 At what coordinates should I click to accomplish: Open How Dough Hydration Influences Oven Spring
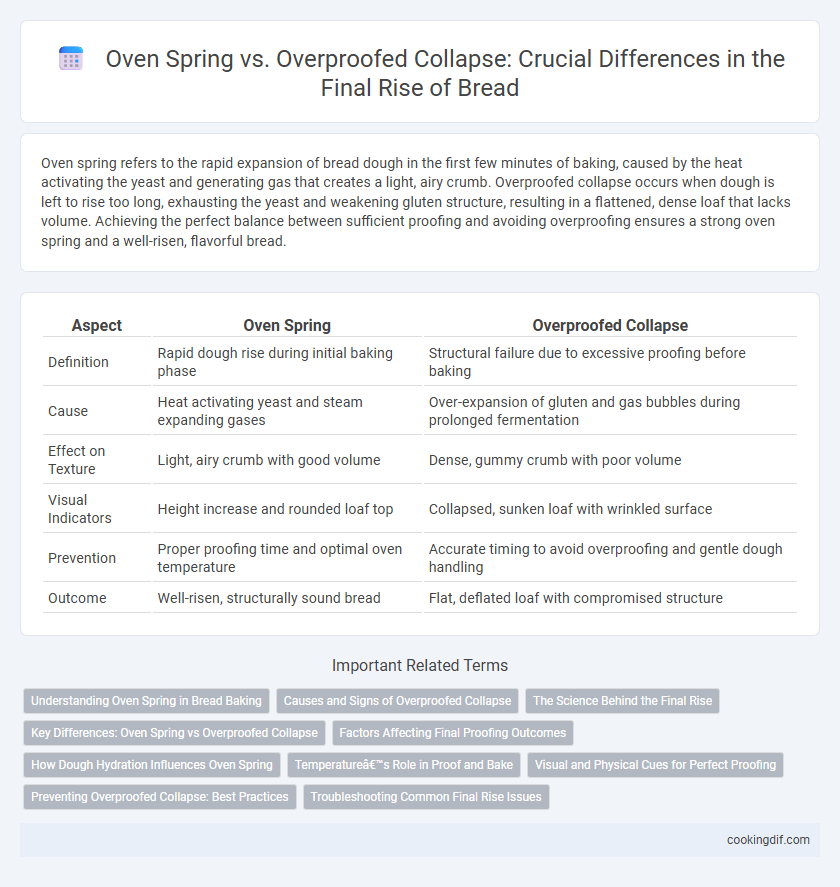pyautogui.click(x=152, y=765)
